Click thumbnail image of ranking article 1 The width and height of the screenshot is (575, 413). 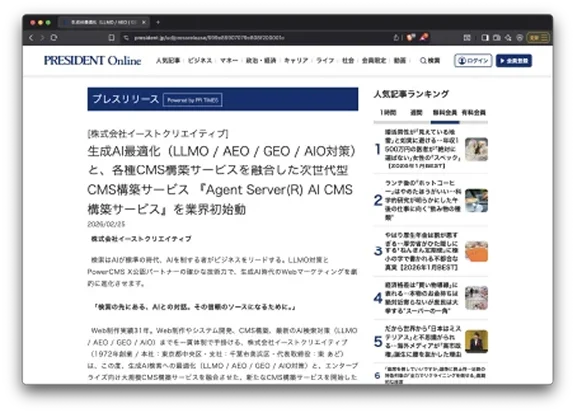[x=476, y=149]
